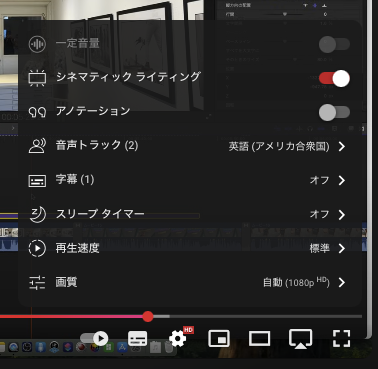
Task: Switch to theater mode icon
Action: [259, 339]
